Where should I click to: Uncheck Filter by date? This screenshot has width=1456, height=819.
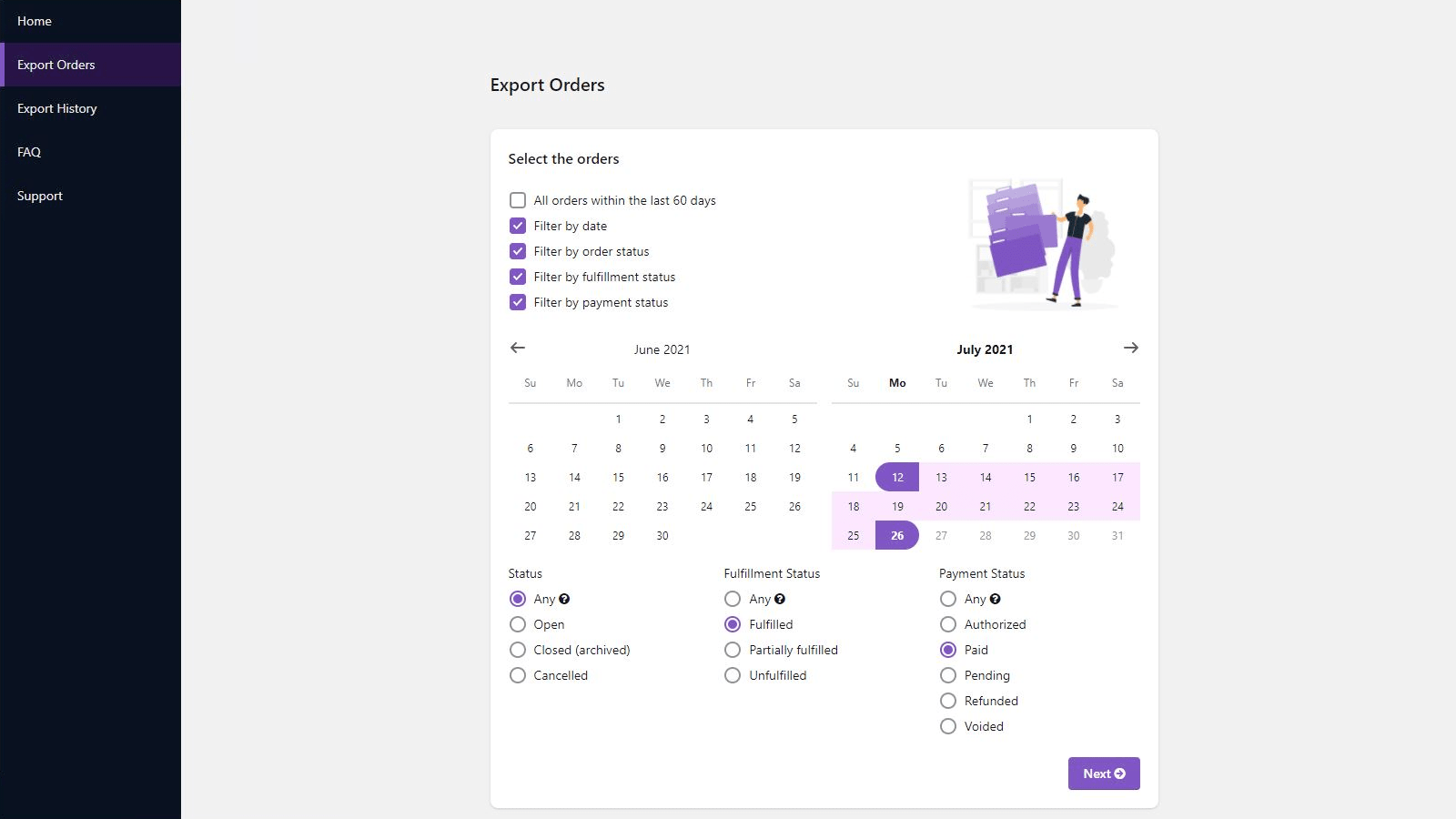coord(518,226)
